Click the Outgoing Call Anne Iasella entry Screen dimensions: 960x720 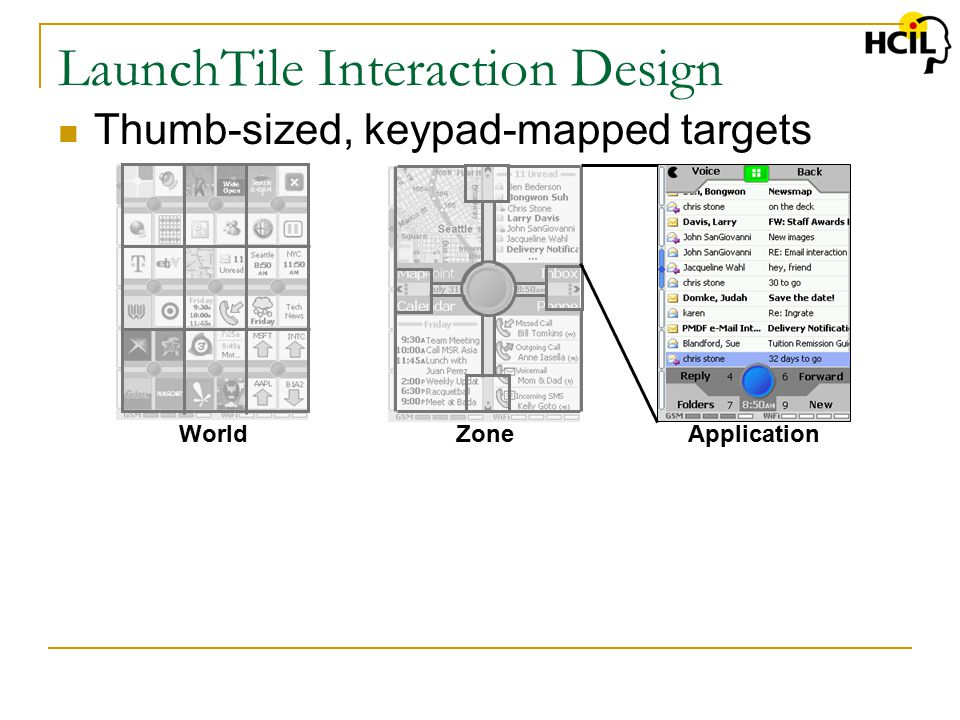pos(537,352)
